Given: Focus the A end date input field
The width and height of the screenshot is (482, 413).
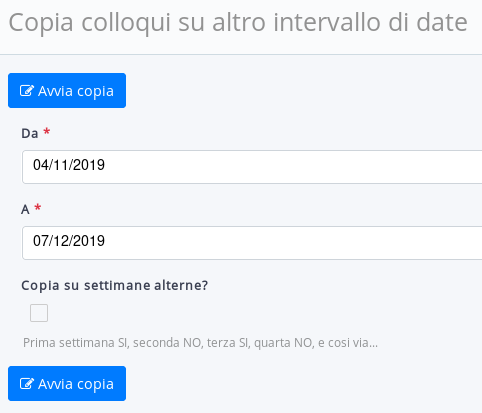Looking at the screenshot, I should coord(252,243).
